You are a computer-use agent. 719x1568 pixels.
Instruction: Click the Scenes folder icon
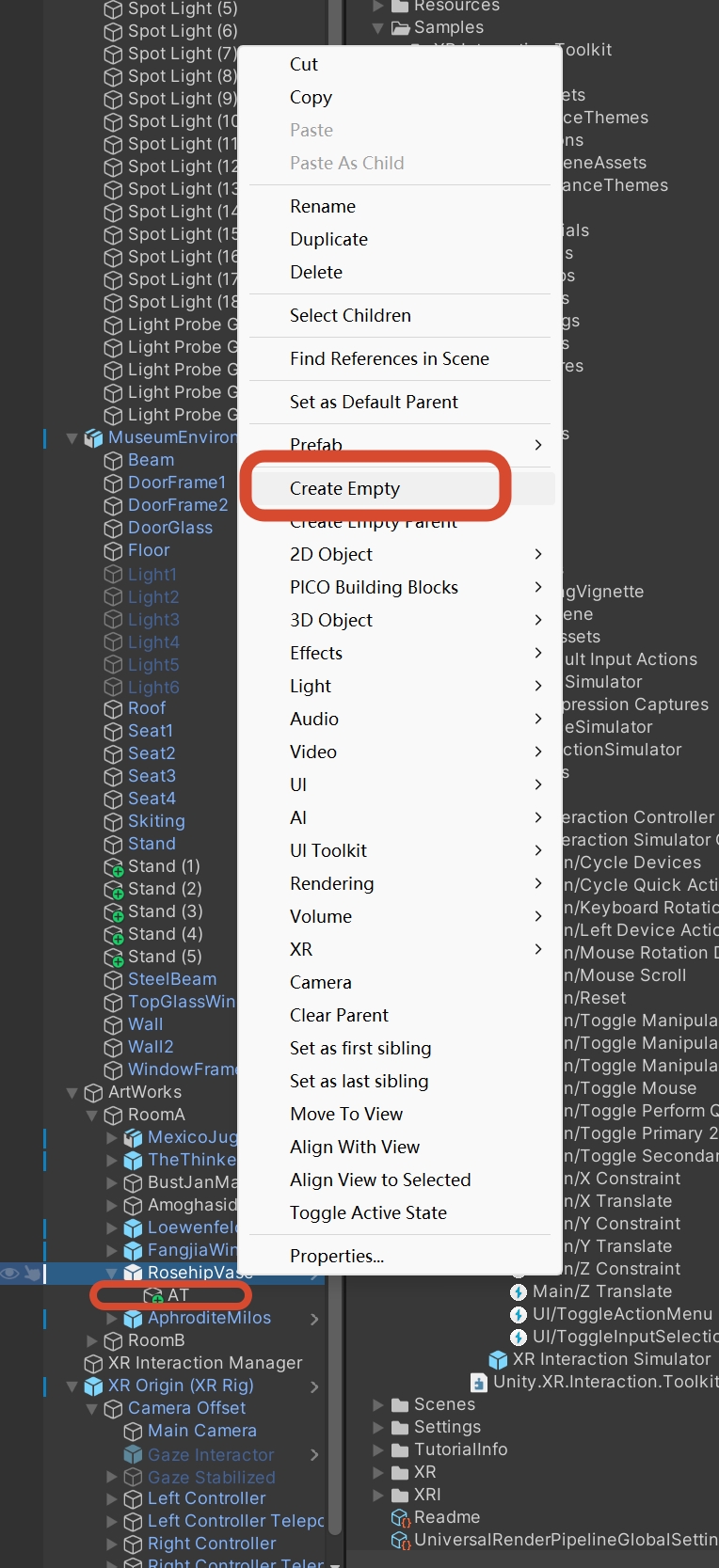pos(401,1404)
